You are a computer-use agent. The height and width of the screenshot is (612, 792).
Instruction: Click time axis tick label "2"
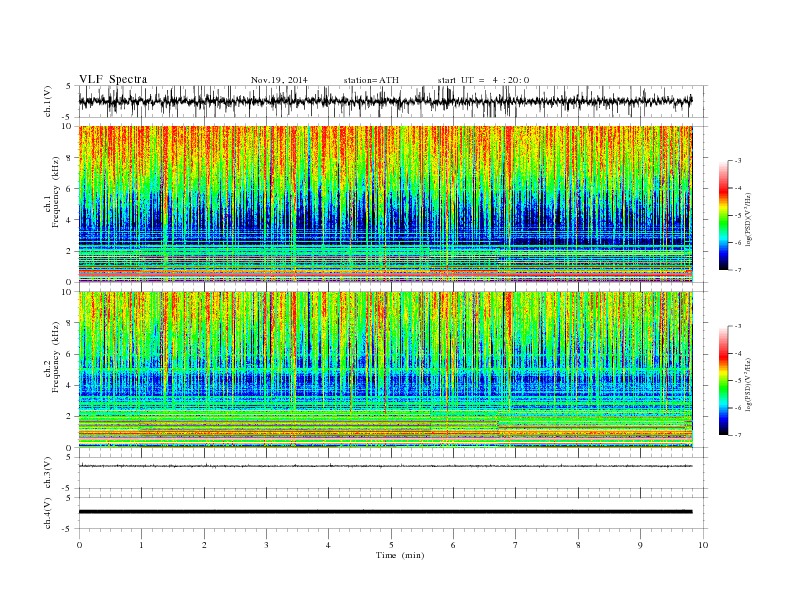coord(204,545)
